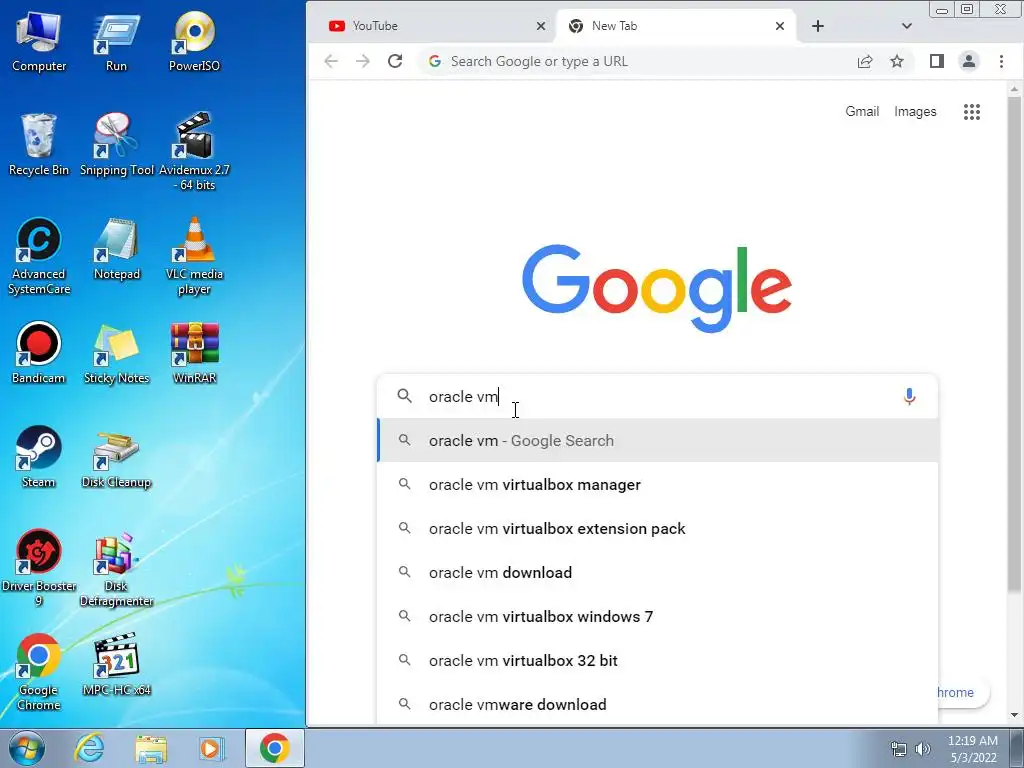Launch Internet Explorer from taskbar
The width and height of the screenshot is (1024, 768).
89,748
